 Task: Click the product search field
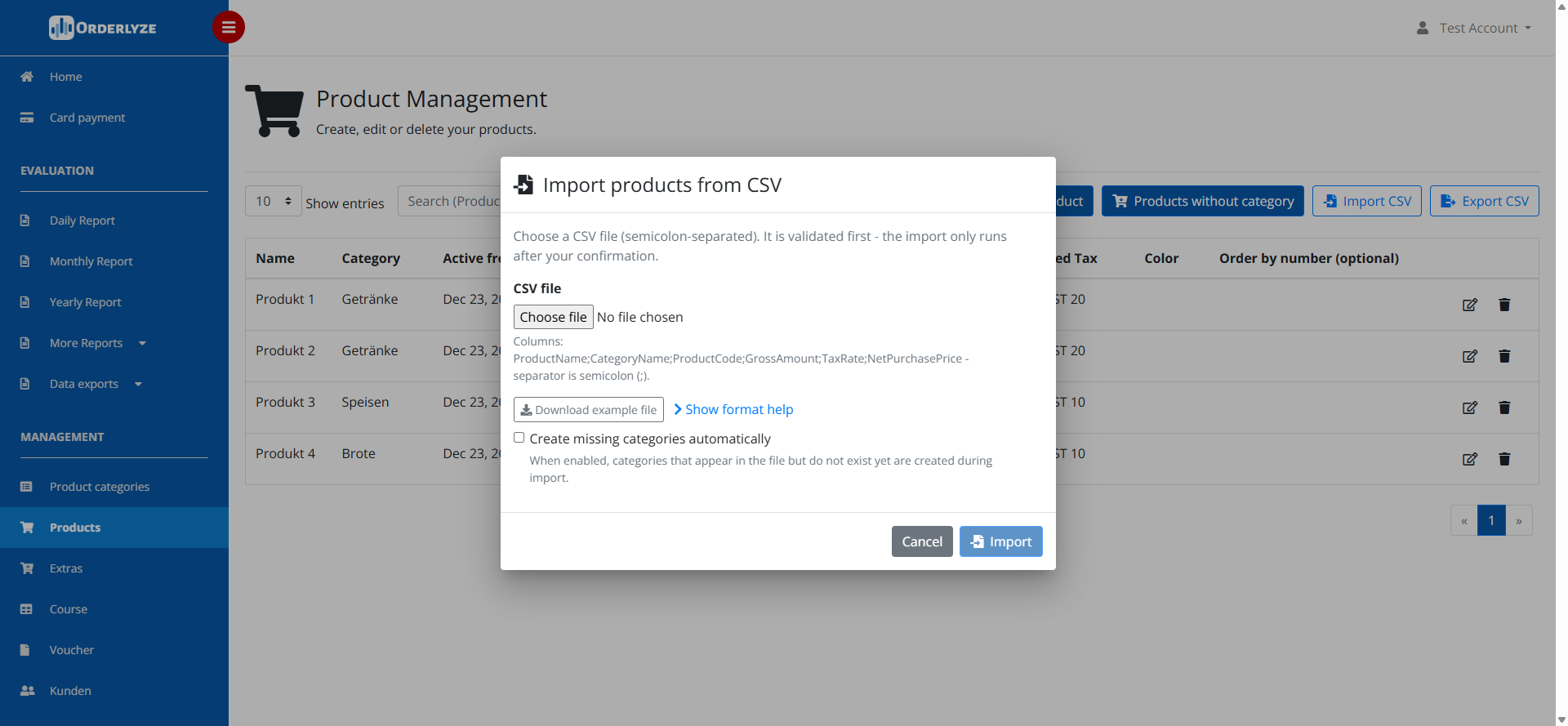pyautogui.click(x=449, y=201)
